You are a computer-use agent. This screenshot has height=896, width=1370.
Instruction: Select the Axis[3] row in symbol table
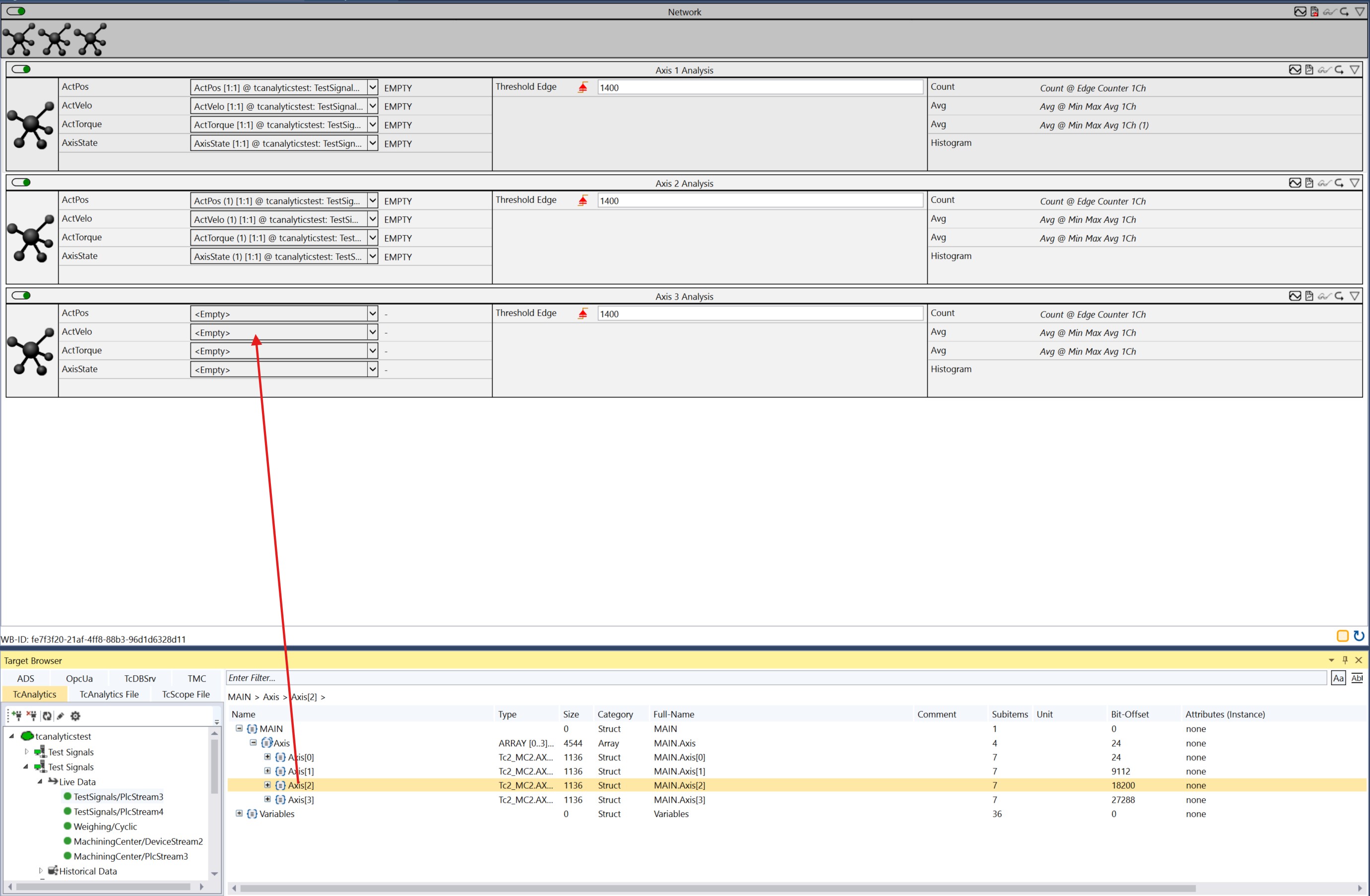click(797, 799)
